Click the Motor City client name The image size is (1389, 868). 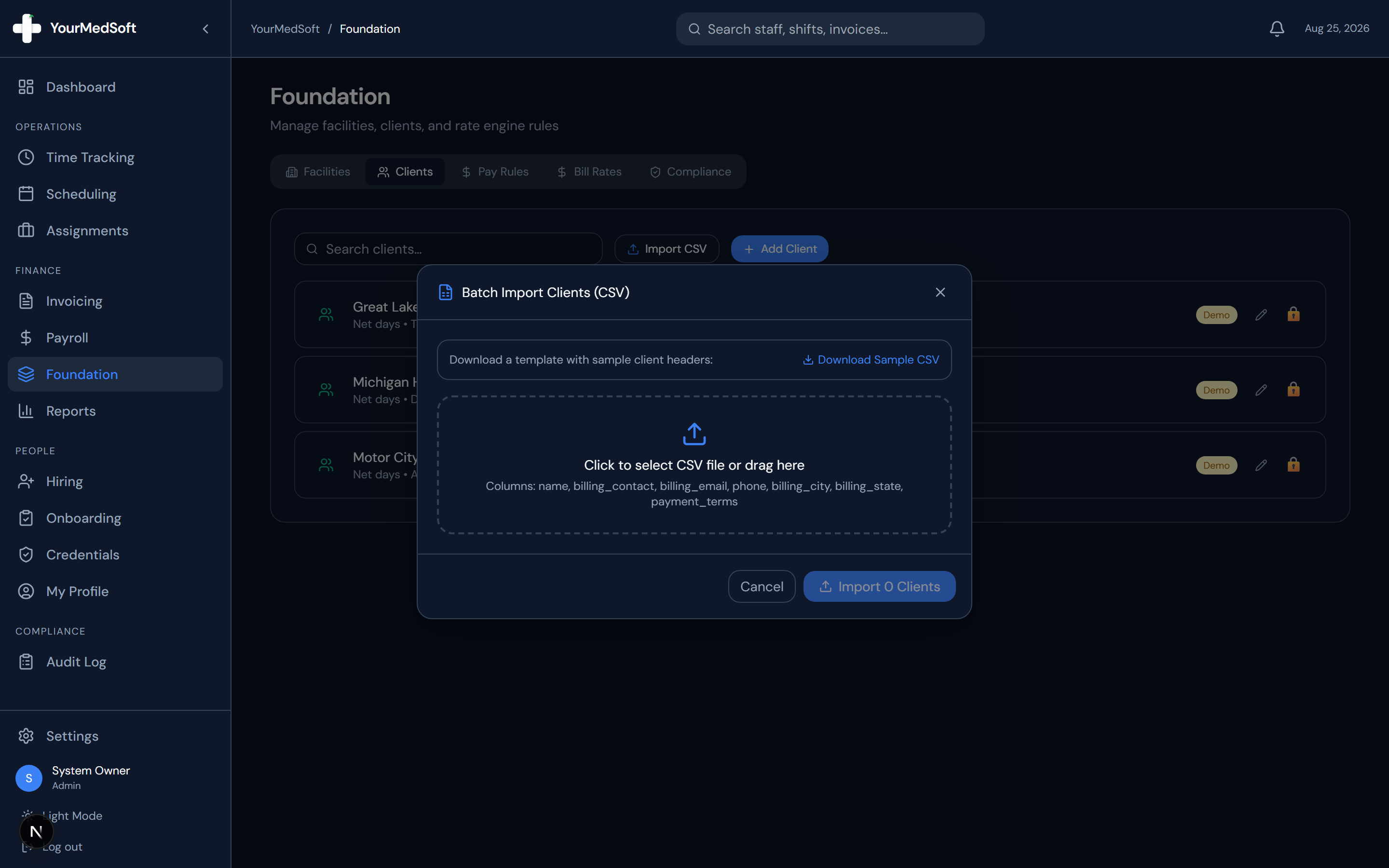click(x=385, y=457)
